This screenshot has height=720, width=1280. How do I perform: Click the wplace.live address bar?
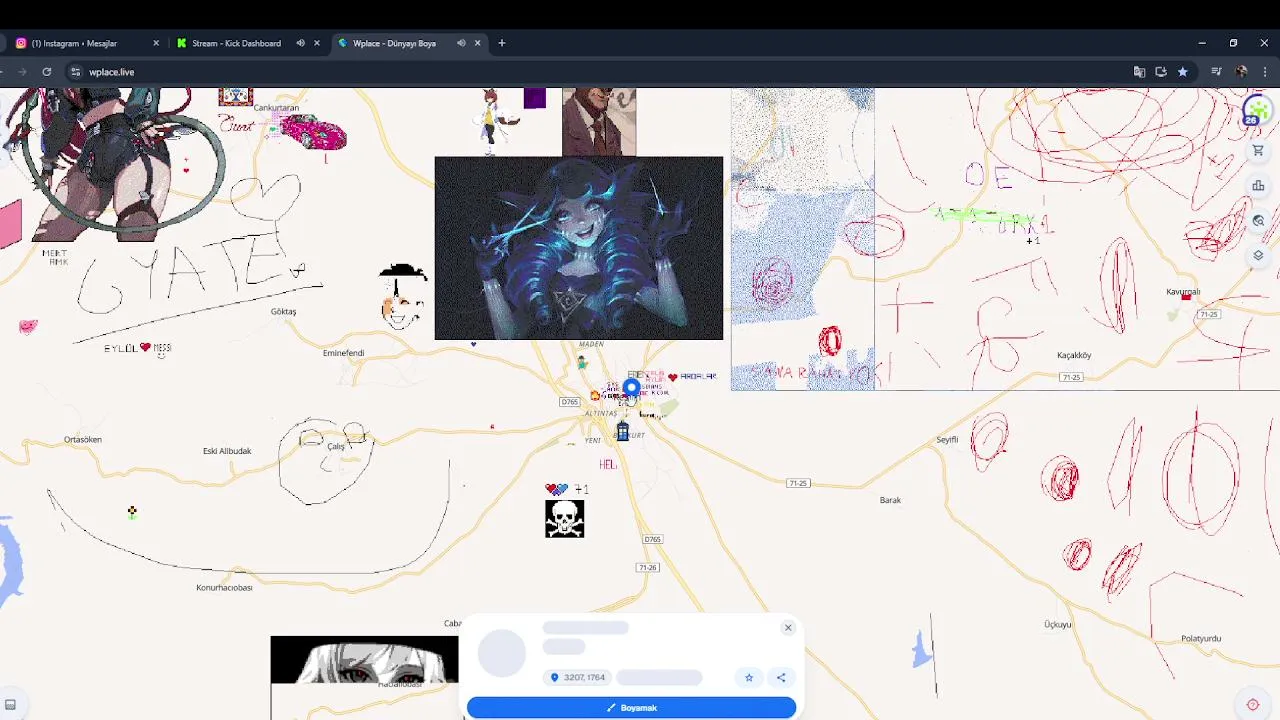pyautogui.click(x=600, y=72)
